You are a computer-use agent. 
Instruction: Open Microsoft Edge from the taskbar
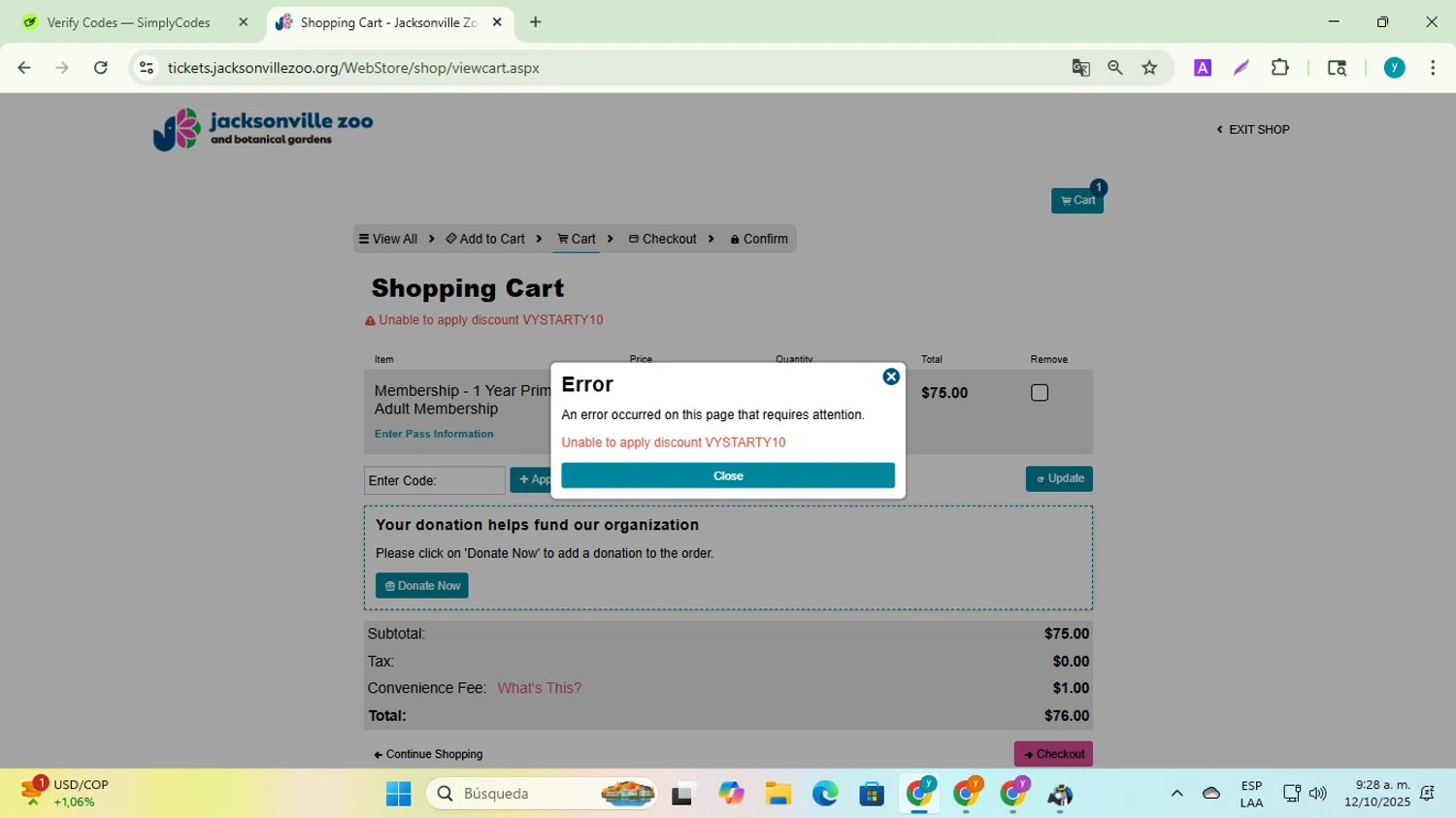[x=825, y=794]
